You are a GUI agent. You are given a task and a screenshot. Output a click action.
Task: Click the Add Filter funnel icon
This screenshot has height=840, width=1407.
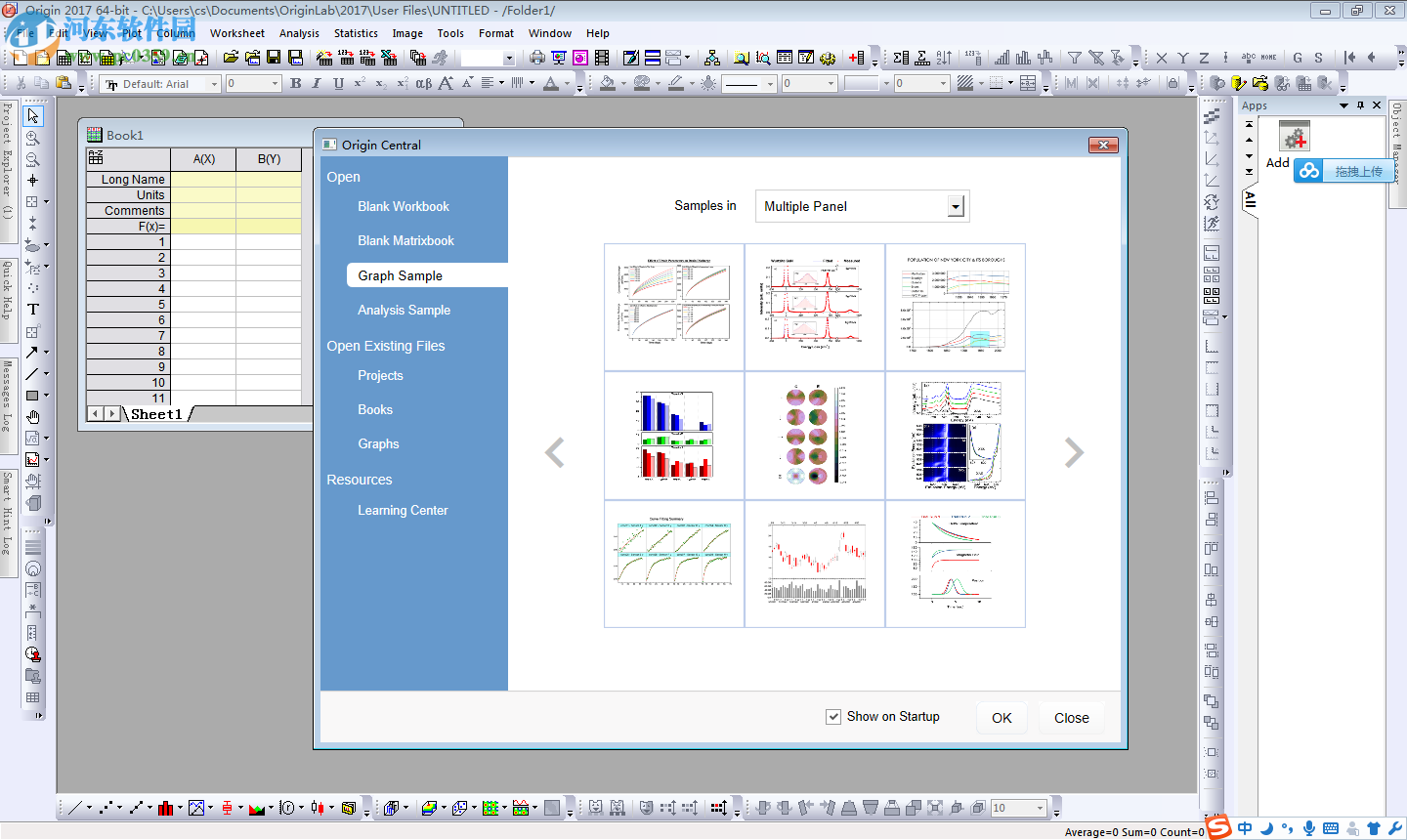pos(1075,58)
